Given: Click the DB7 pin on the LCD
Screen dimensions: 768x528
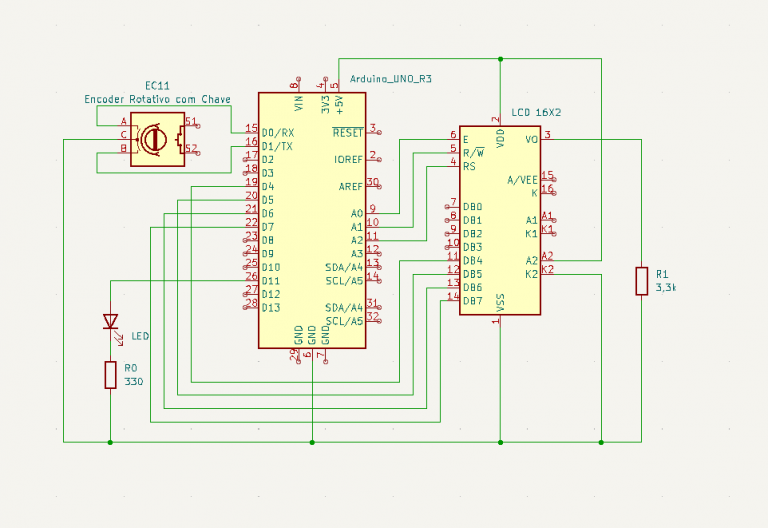Looking at the screenshot, I should pyautogui.click(x=472, y=301).
